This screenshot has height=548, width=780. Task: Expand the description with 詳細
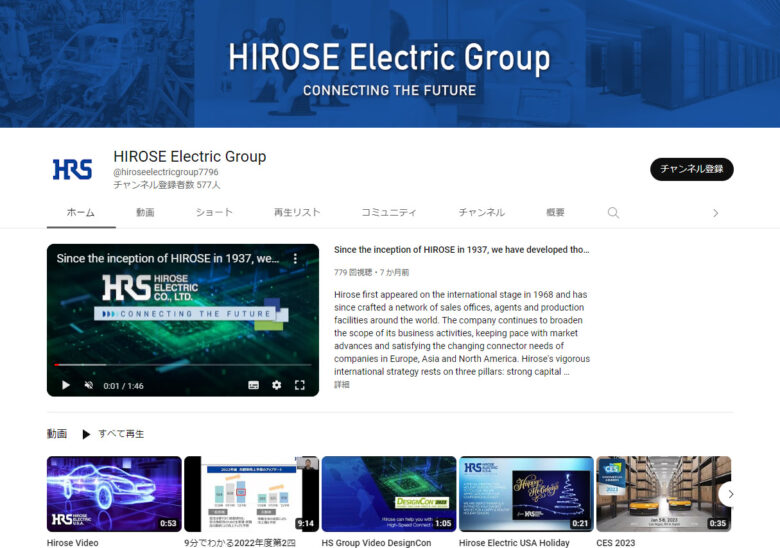coord(342,384)
